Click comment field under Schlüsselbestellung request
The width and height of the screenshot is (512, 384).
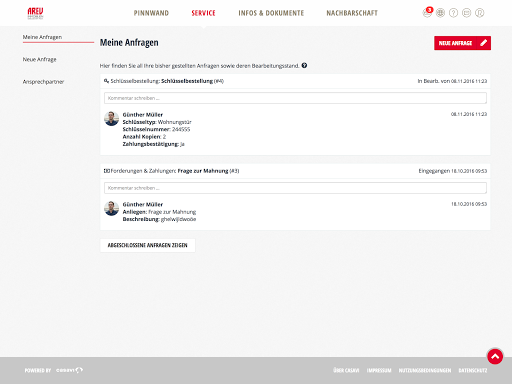[x=295, y=98]
